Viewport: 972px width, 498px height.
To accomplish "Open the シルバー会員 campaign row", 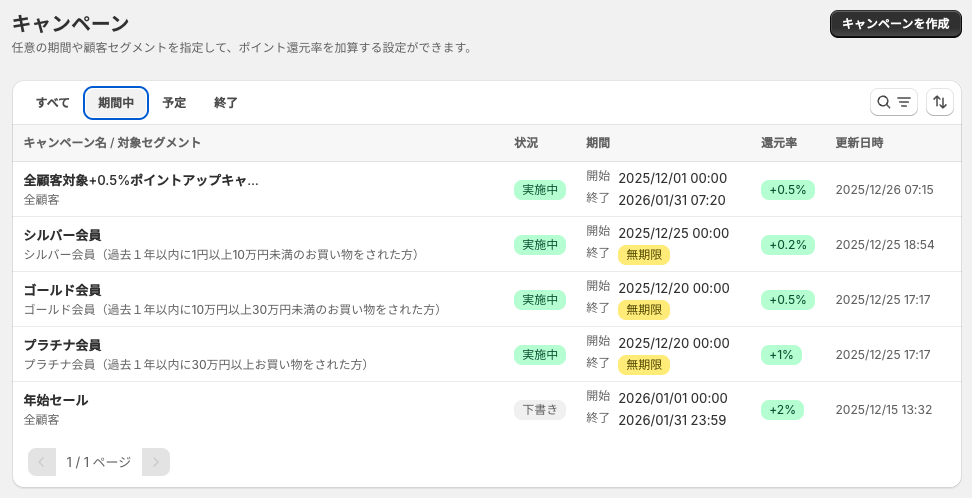I will [x=62, y=236].
